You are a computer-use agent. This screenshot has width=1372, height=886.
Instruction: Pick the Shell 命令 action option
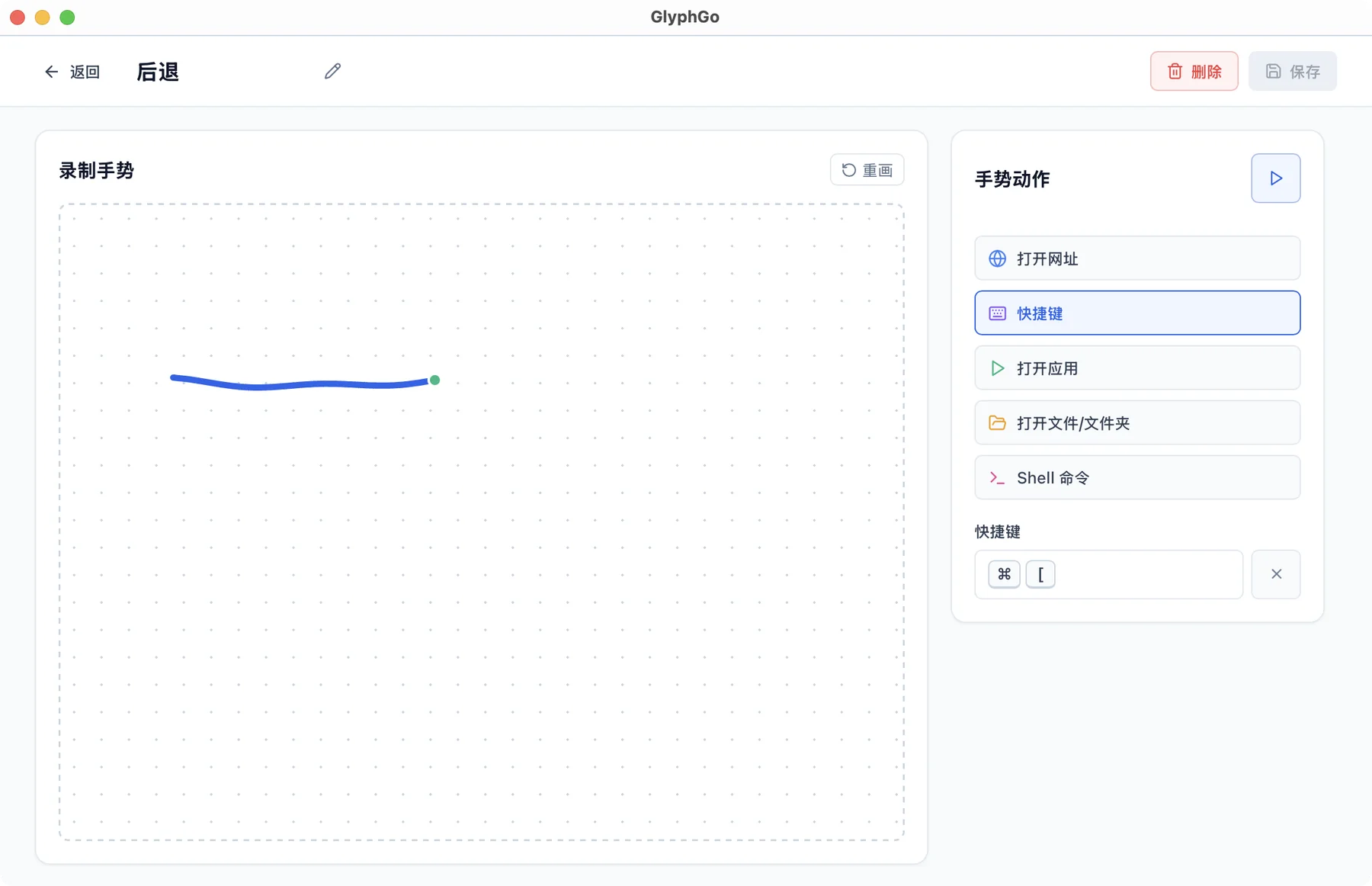click(1137, 478)
